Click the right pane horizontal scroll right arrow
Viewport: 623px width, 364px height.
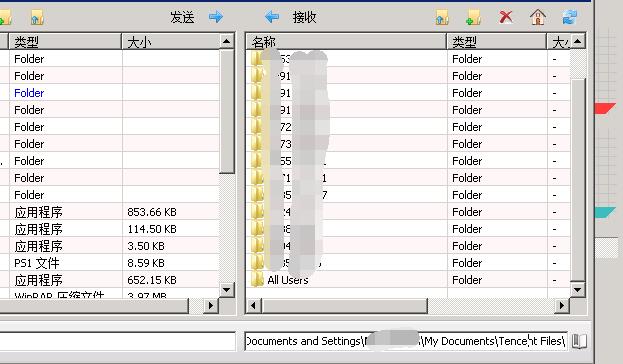point(562,306)
